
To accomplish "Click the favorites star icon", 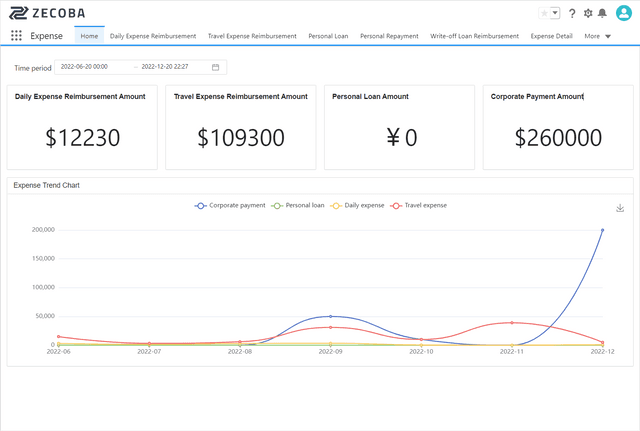I will pyautogui.click(x=545, y=13).
